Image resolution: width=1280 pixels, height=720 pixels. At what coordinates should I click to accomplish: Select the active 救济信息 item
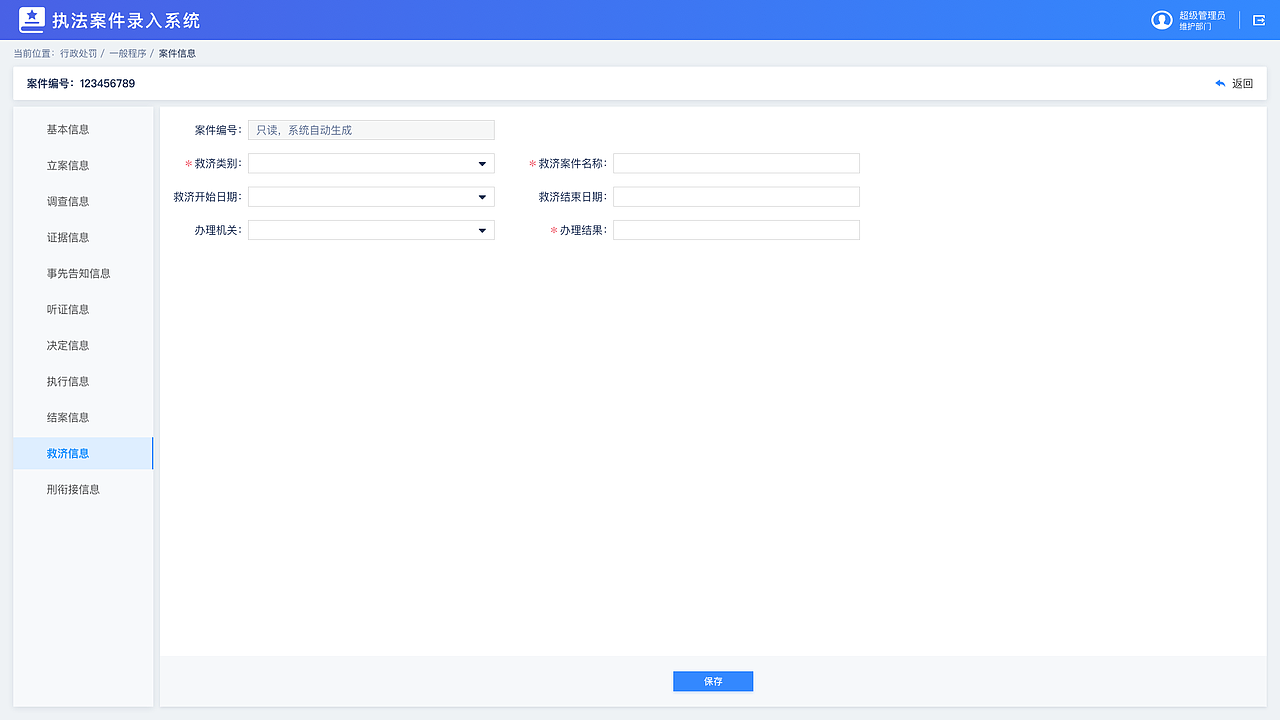click(x=83, y=453)
